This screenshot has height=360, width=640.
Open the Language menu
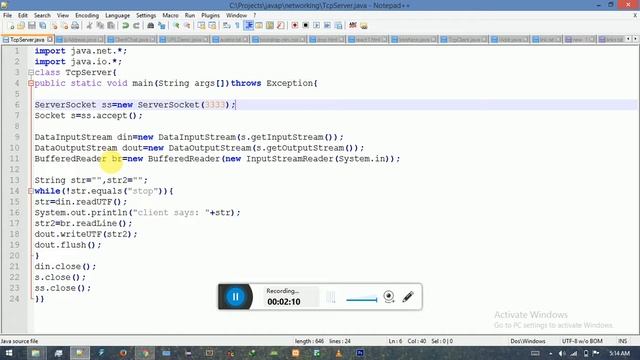(x=118, y=16)
